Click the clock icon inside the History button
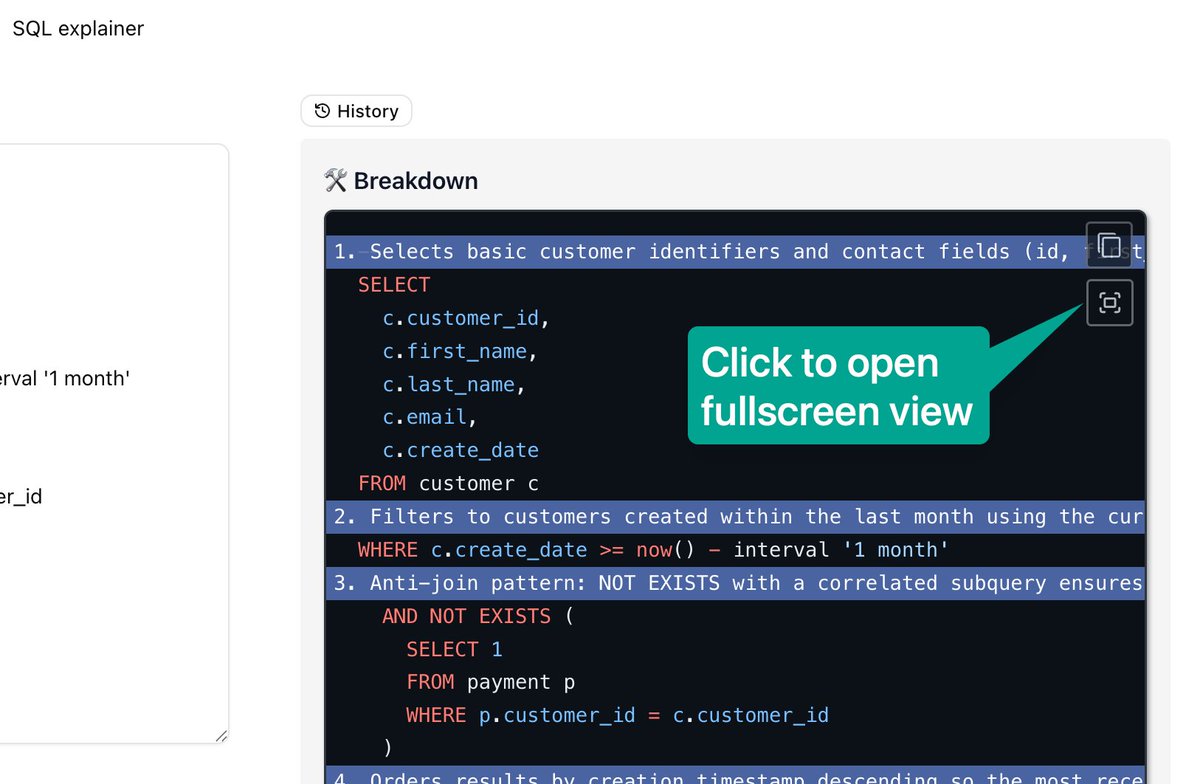 click(x=321, y=111)
